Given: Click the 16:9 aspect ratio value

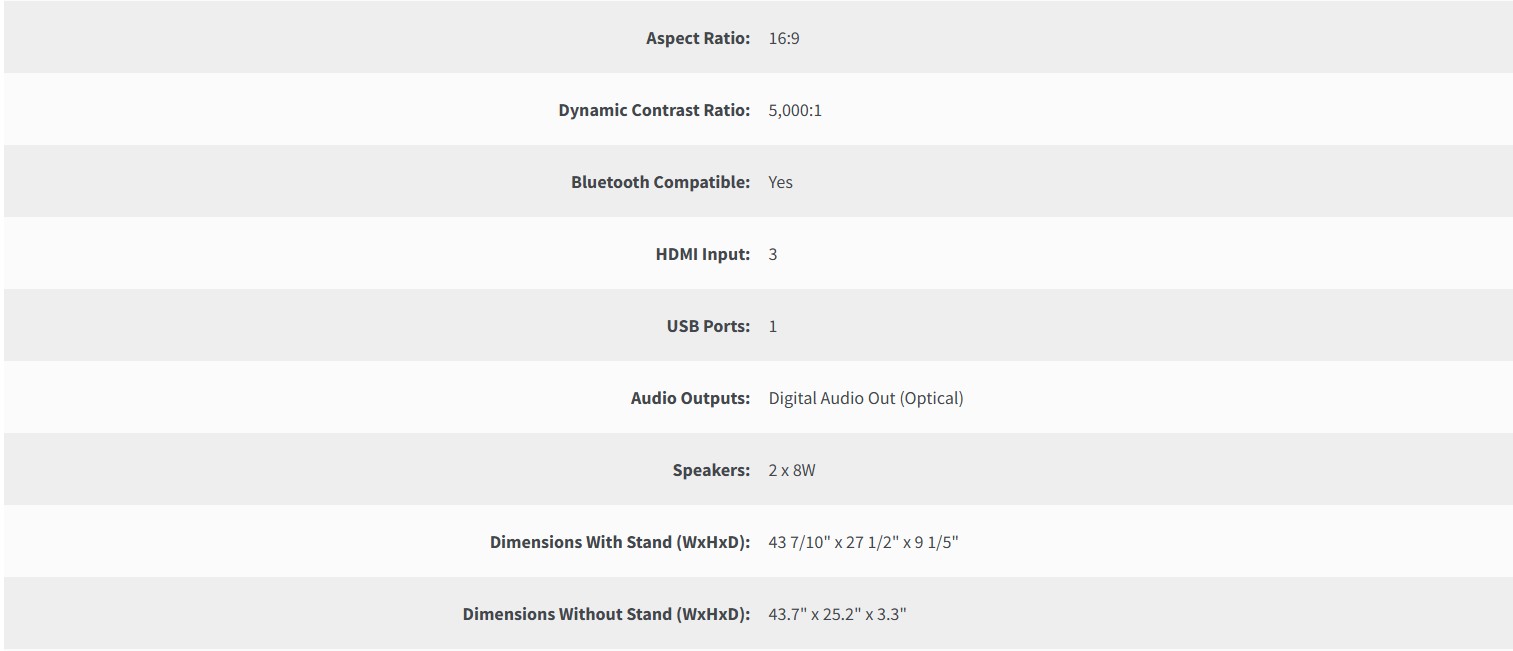Looking at the screenshot, I should click(x=784, y=38).
